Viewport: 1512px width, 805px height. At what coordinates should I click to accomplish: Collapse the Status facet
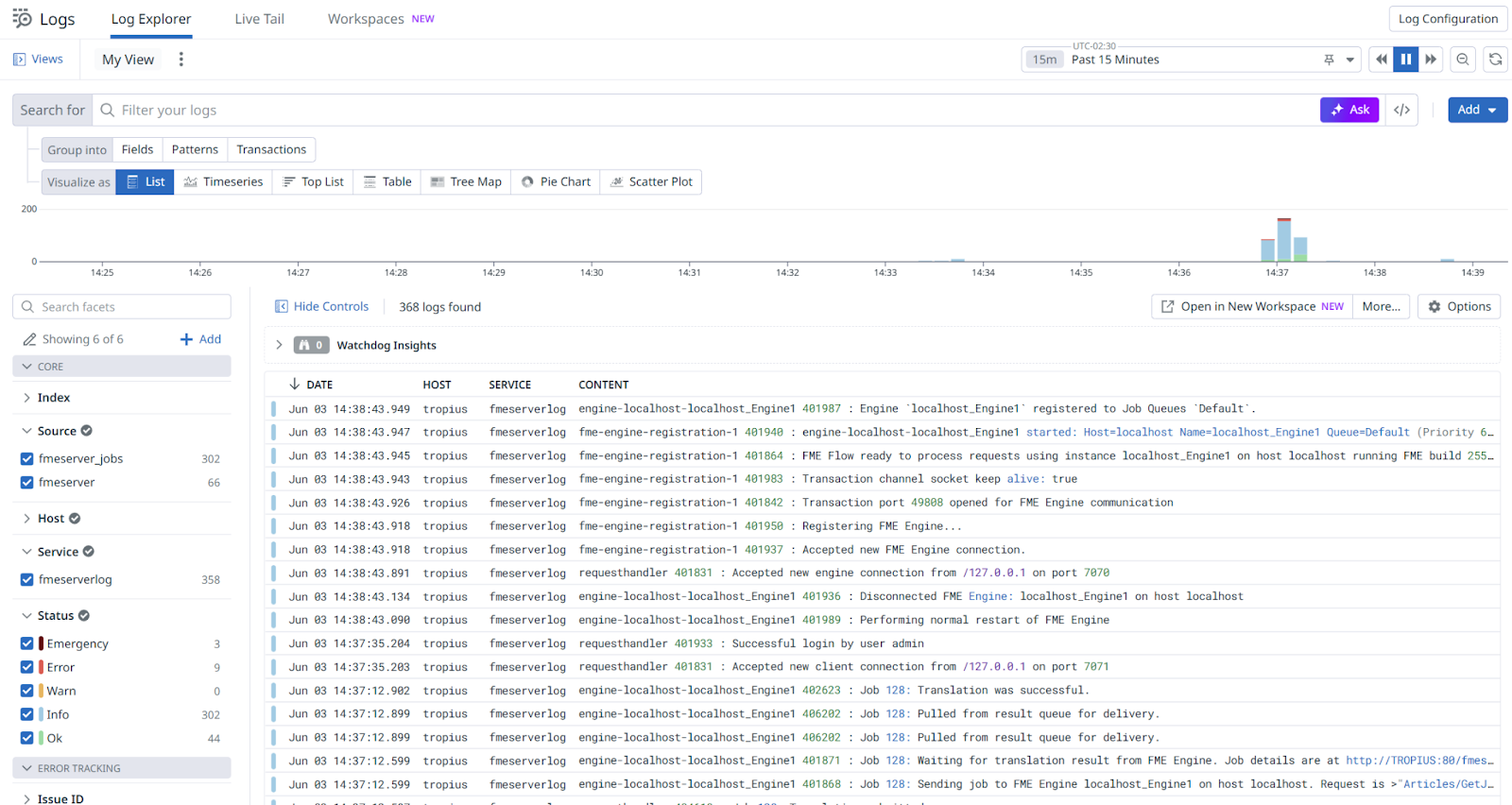click(26, 616)
